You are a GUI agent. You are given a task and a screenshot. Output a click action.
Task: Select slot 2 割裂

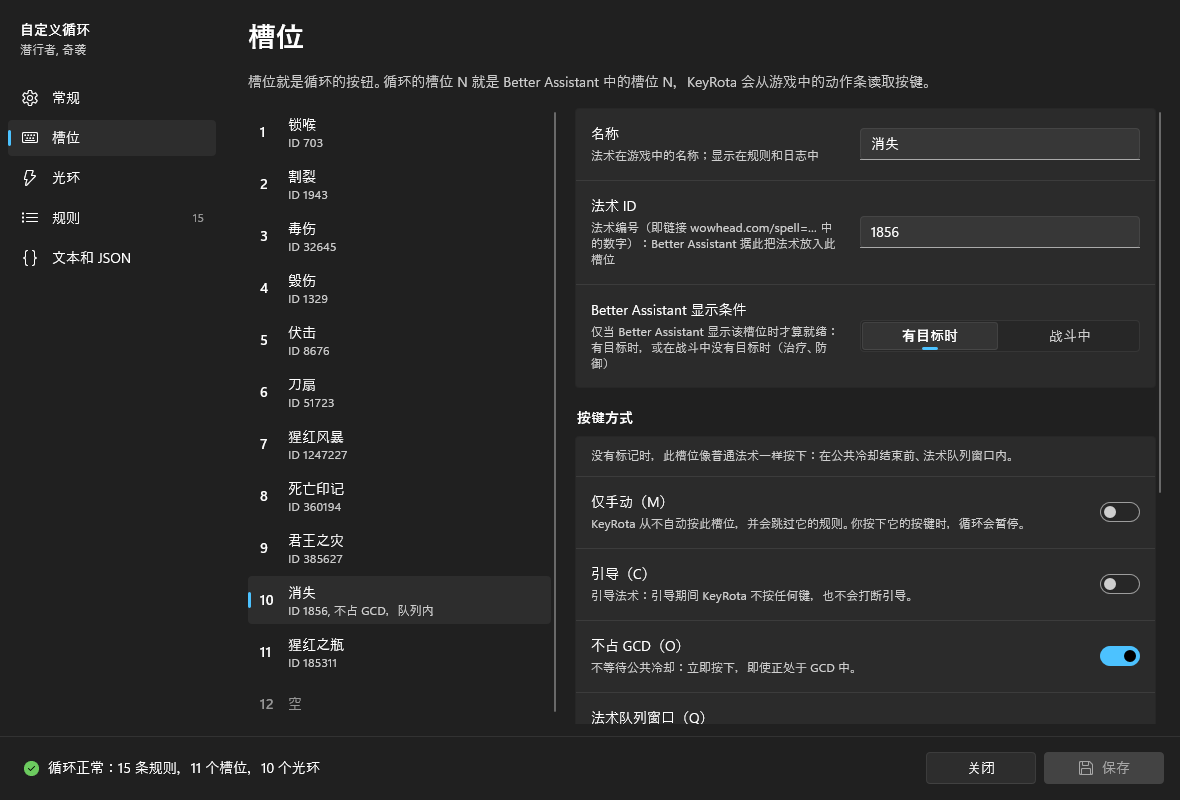[400, 185]
